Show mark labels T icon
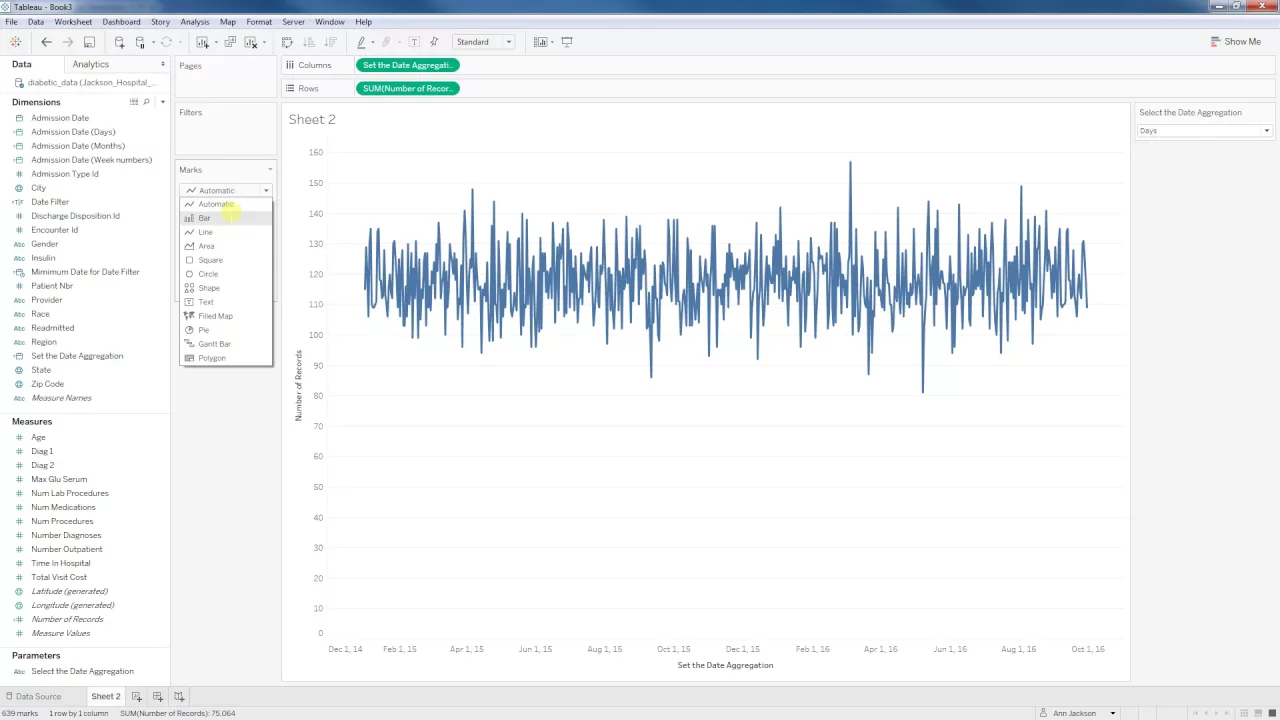The width and height of the screenshot is (1280, 720). pos(413,42)
